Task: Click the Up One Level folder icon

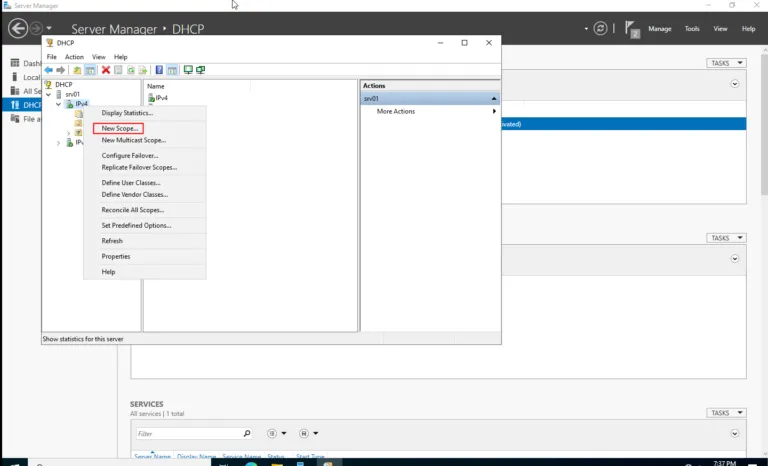Action: click(77, 70)
